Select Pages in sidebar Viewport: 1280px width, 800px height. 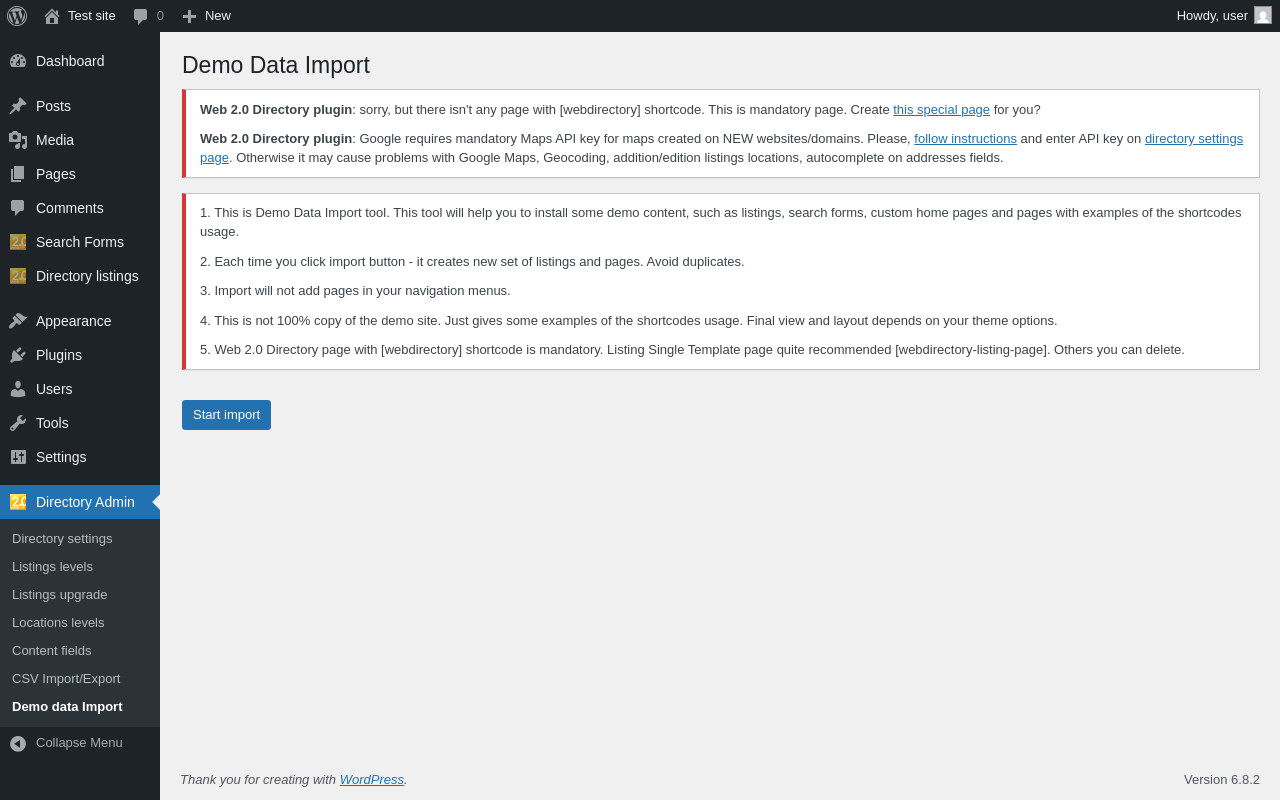(56, 174)
